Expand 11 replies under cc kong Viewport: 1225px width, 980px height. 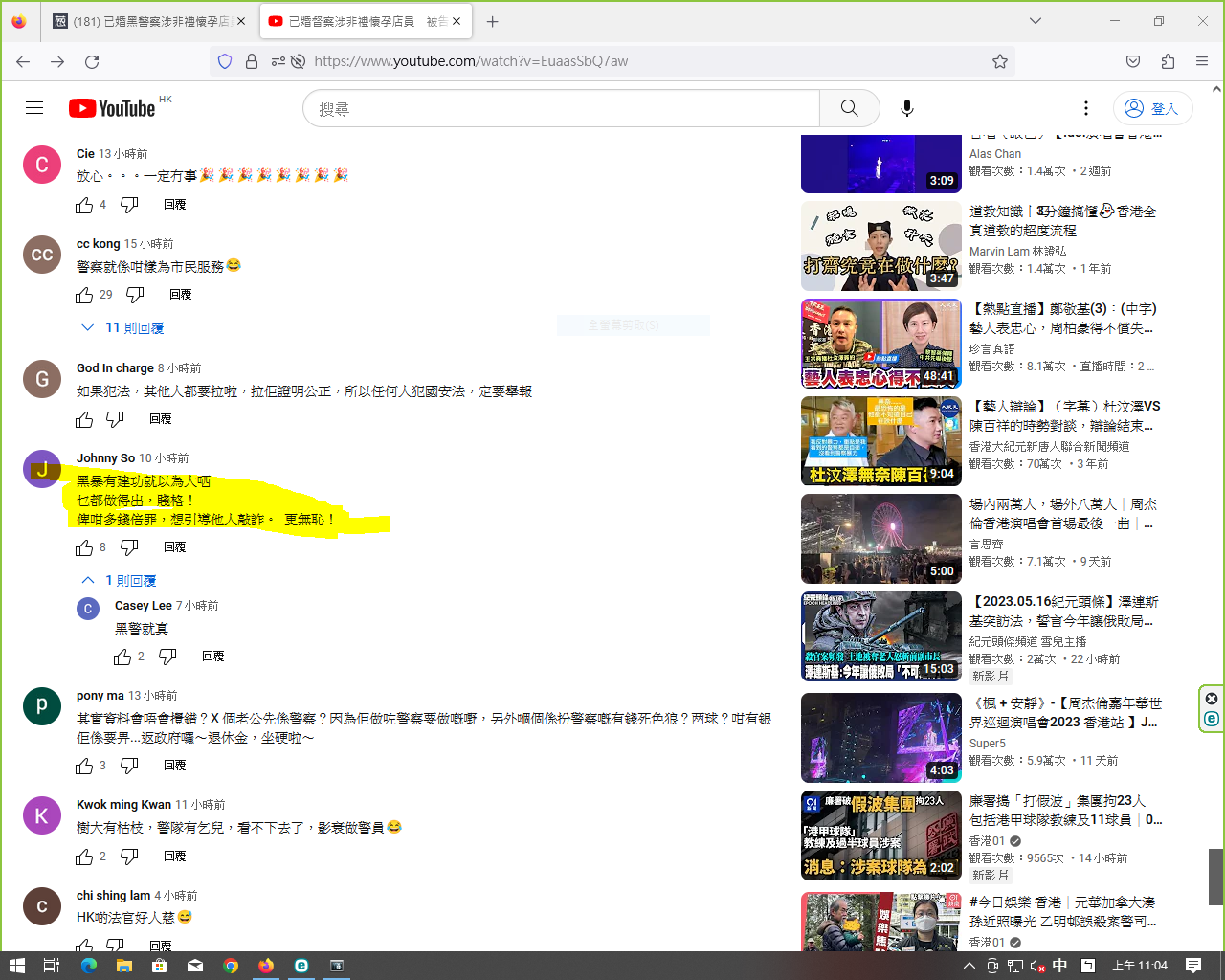point(122,328)
